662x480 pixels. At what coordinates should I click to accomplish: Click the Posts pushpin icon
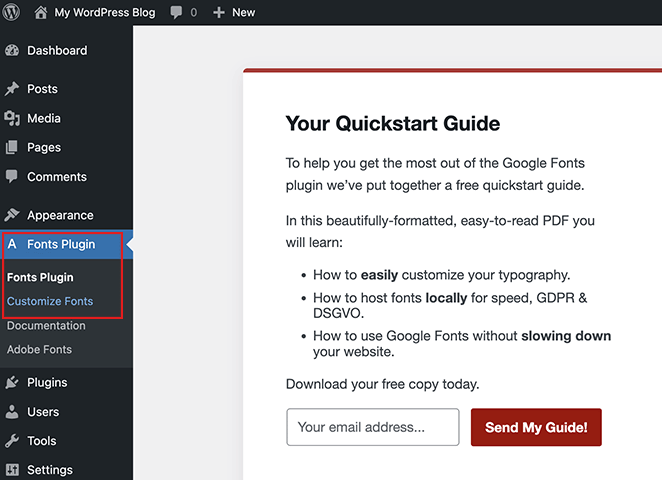click(x=12, y=89)
